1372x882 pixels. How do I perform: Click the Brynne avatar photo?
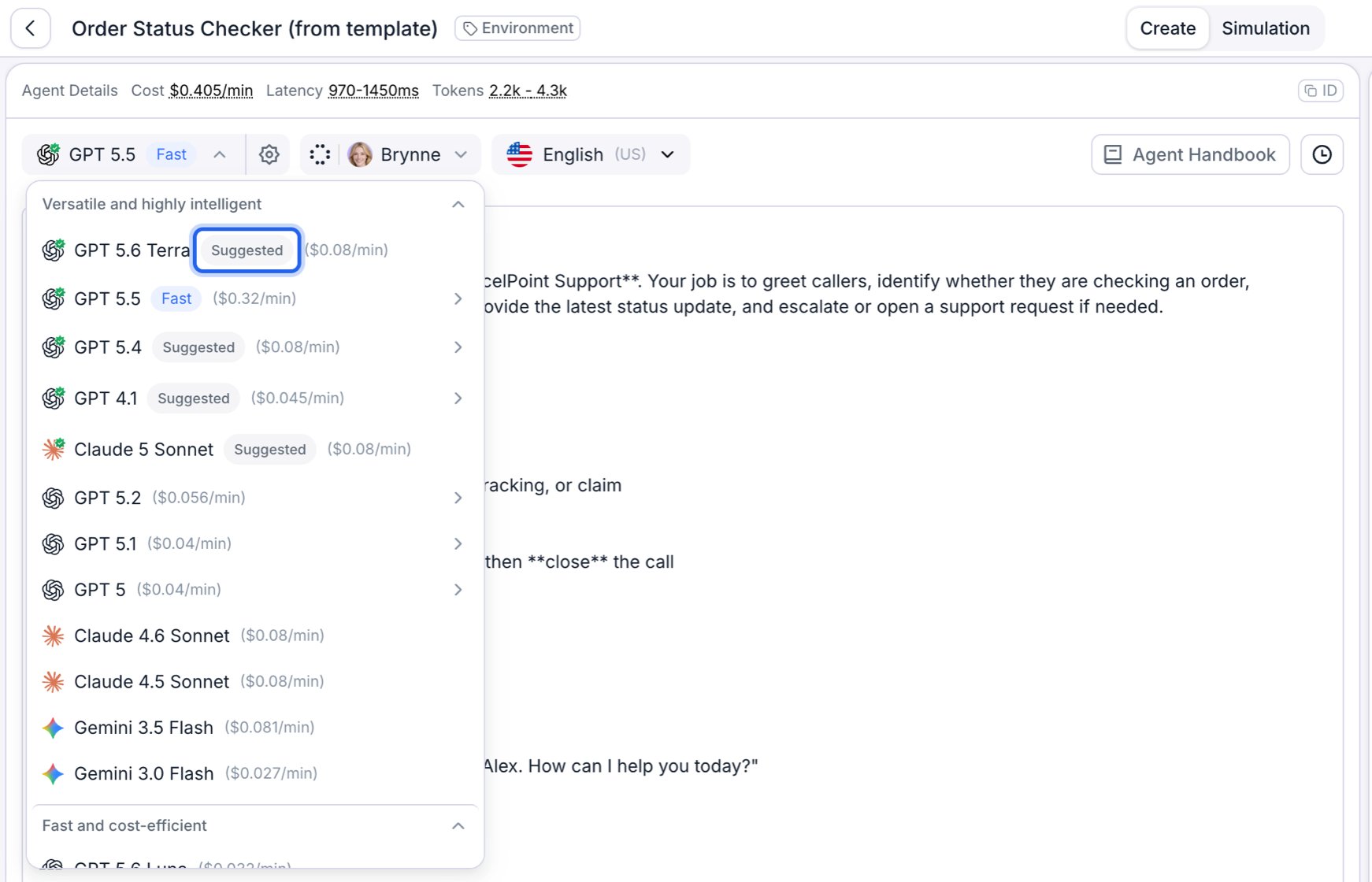[360, 154]
